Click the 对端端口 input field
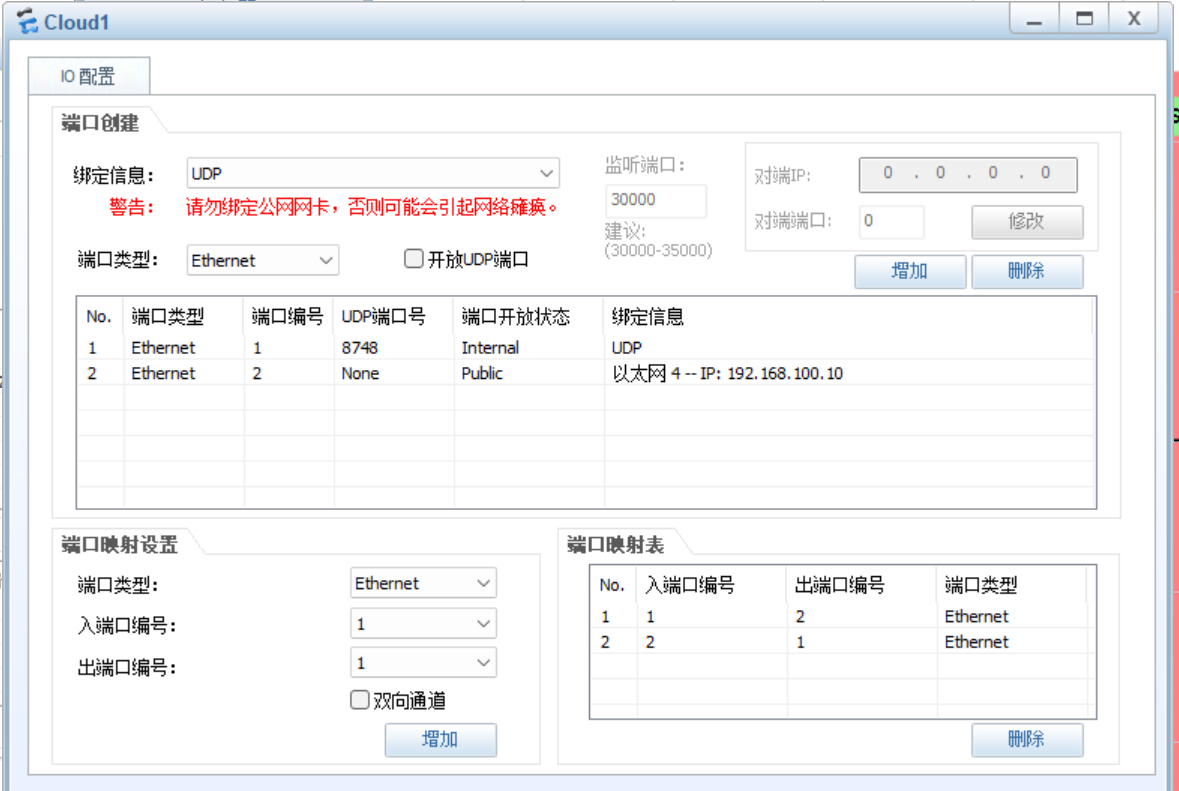The height and width of the screenshot is (791, 1179). (x=892, y=221)
